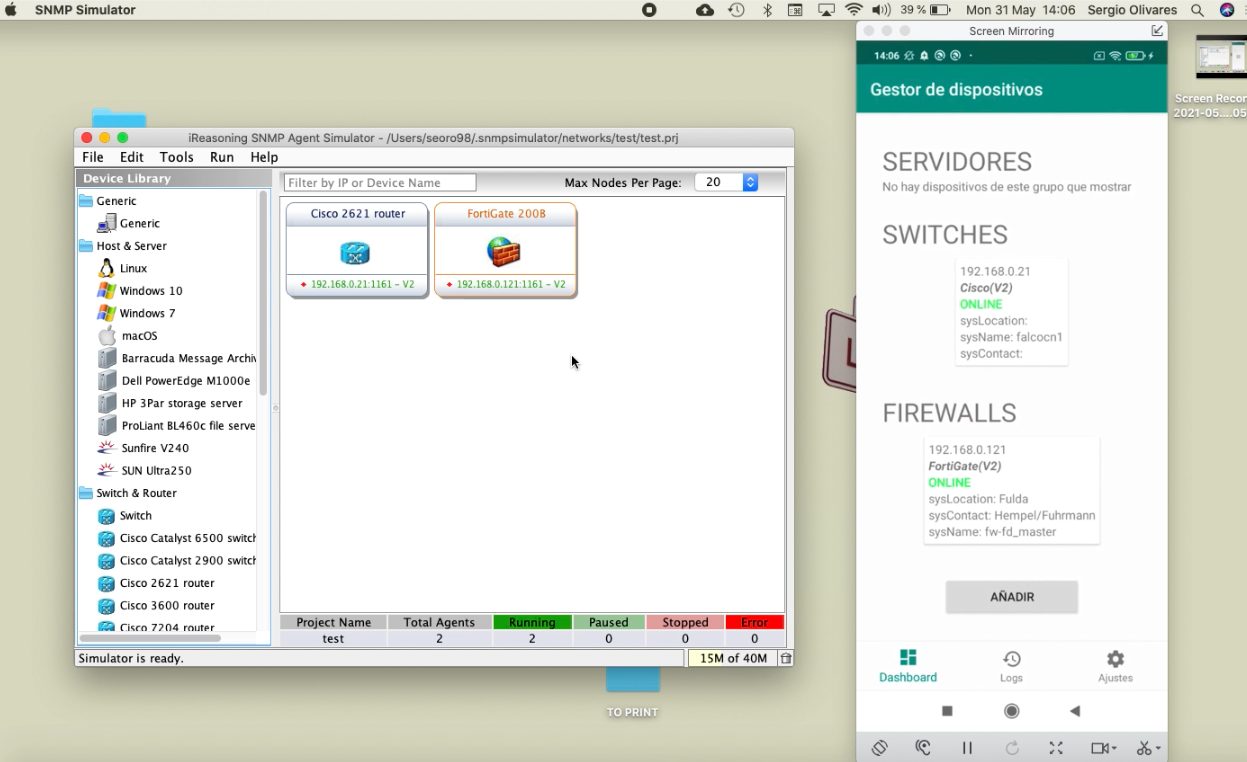Image resolution: width=1247 pixels, height=762 pixels.
Task: Switch to Dashboard tab in phone app
Action: tap(908, 666)
